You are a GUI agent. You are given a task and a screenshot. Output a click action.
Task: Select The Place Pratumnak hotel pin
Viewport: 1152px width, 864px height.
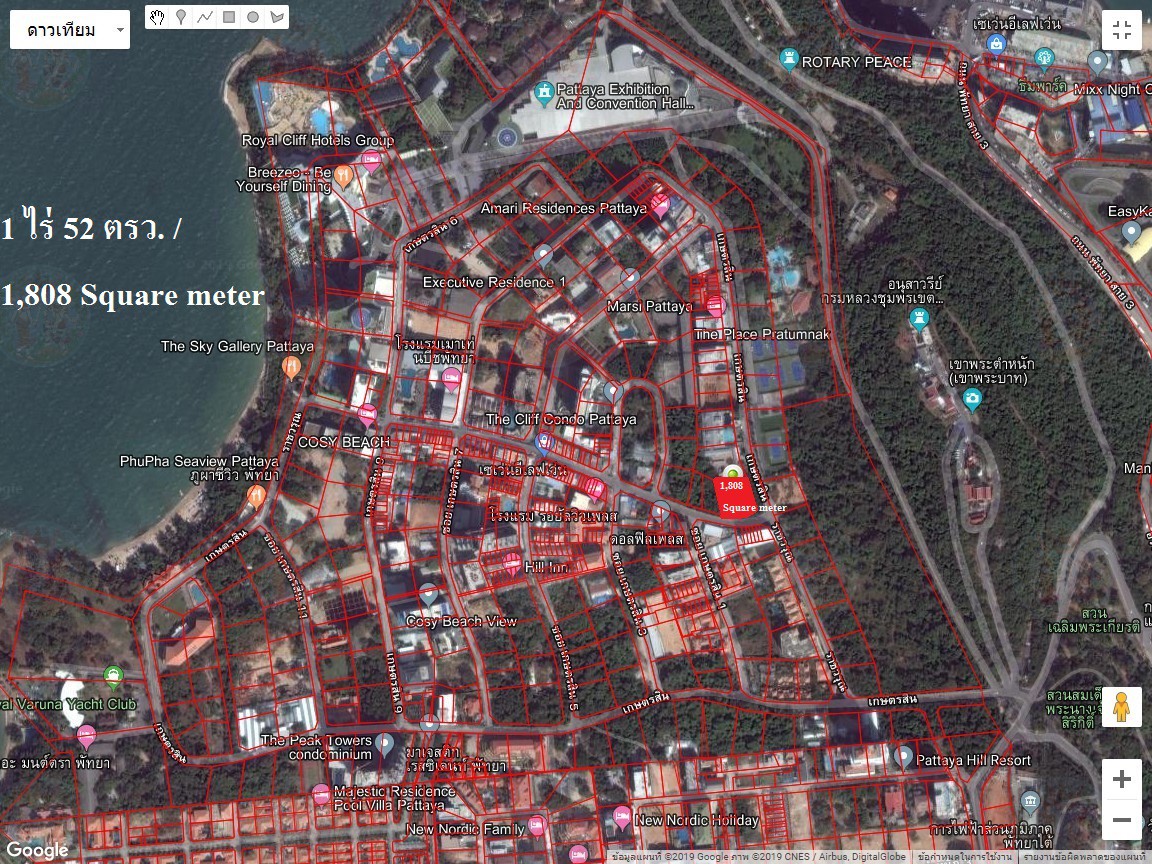pyautogui.click(x=716, y=306)
